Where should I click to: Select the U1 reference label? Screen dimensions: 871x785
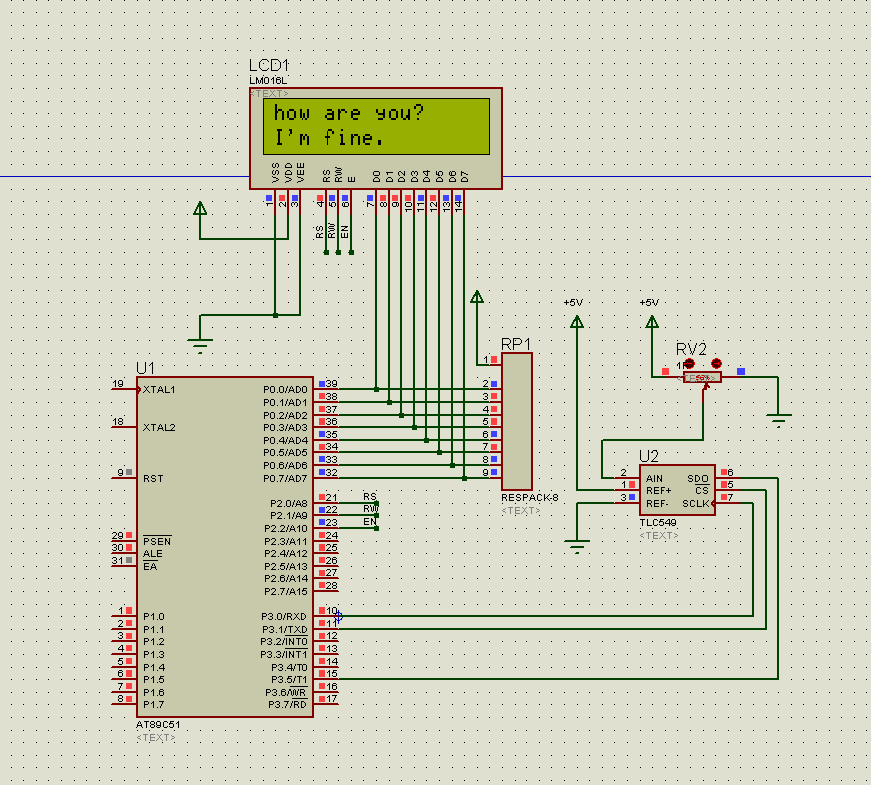coord(145,368)
